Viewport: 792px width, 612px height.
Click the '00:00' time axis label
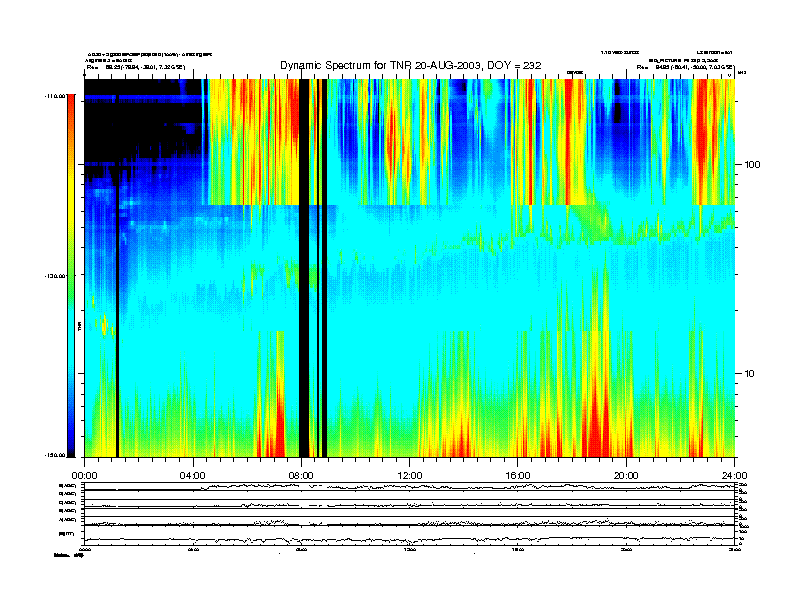pos(84,476)
